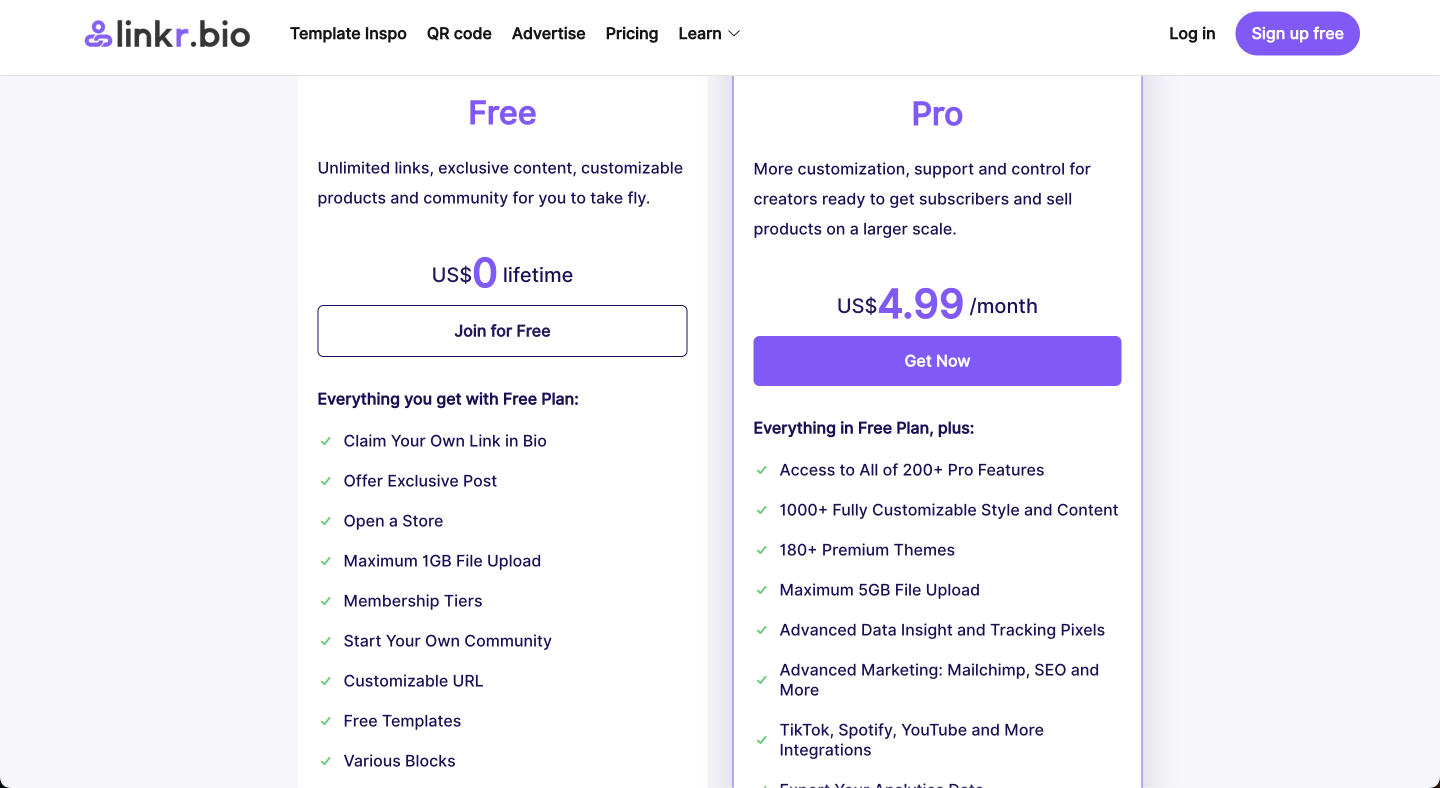This screenshot has height=788, width=1440.
Task: Click the Pro plan heading
Action: (937, 114)
